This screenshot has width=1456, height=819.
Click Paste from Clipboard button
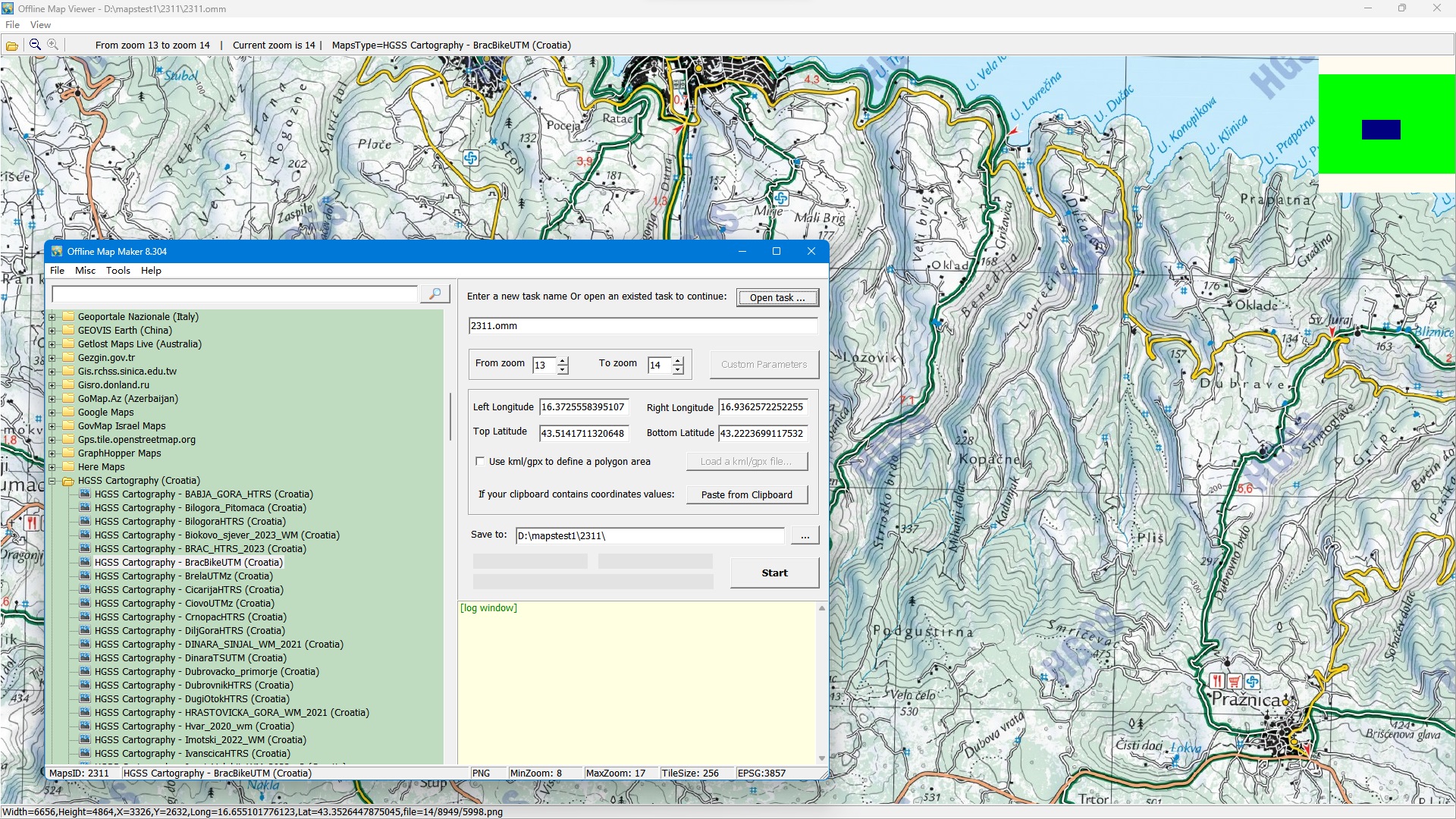pos(746,494)
